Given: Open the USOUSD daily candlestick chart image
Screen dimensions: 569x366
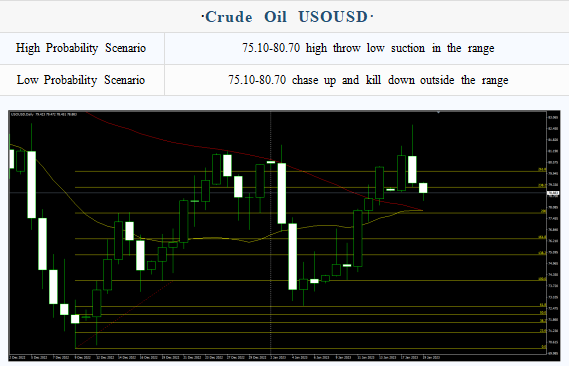Looking at the screenshot, I should point(284,236).
